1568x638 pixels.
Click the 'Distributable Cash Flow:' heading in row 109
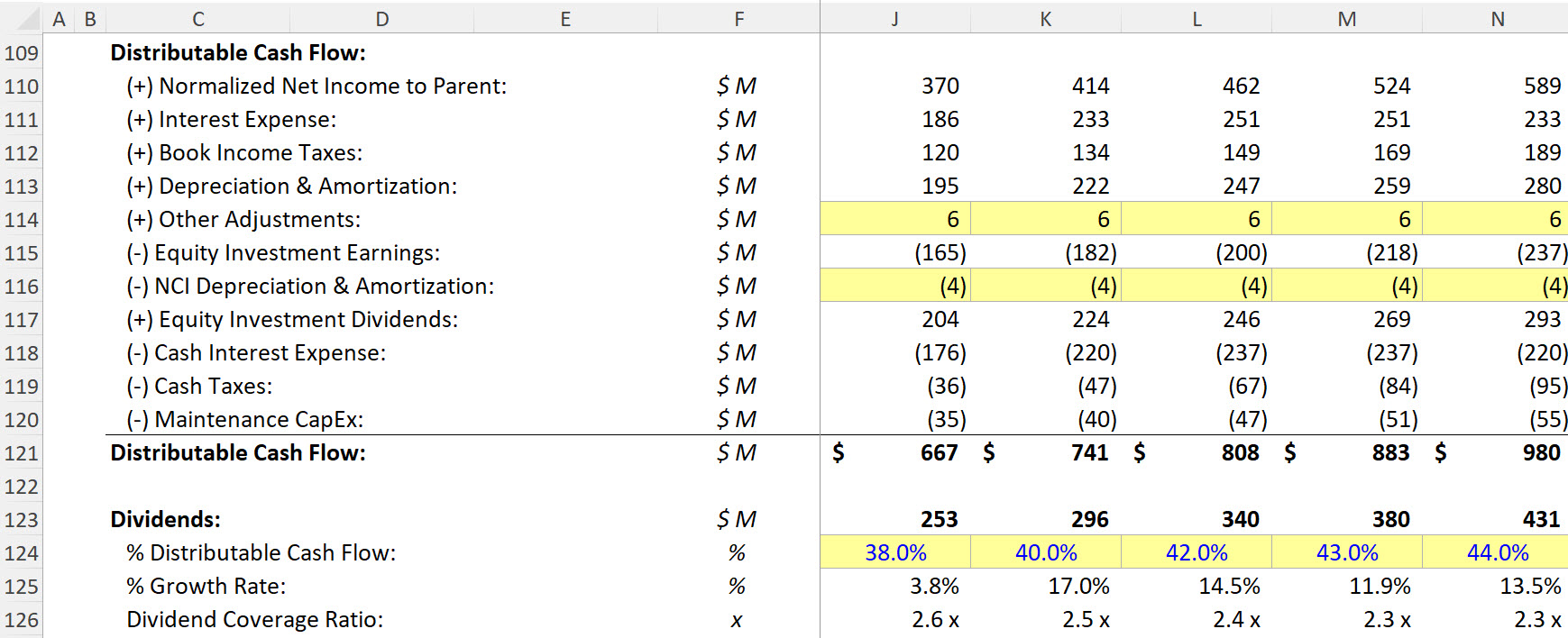pos(238,53)
